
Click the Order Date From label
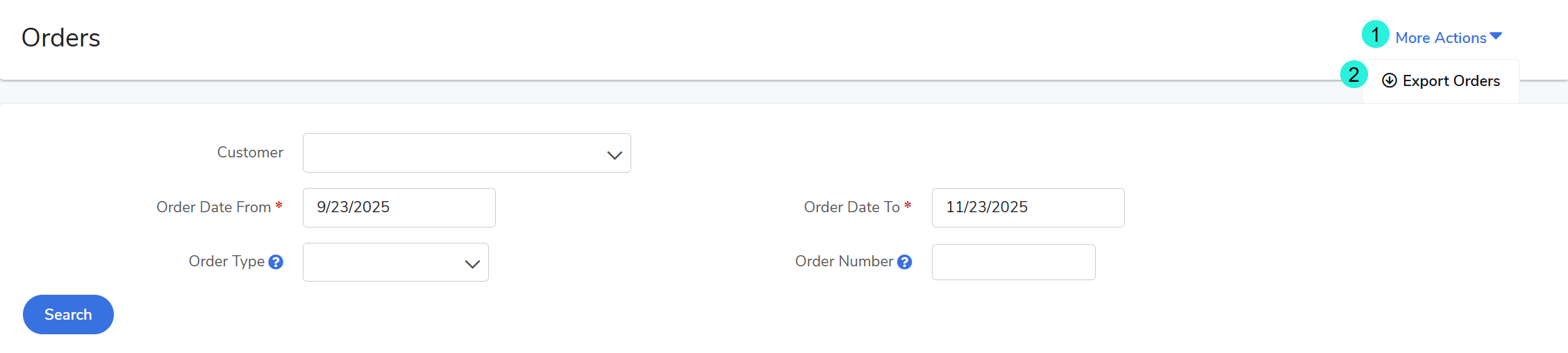[213, 207]
